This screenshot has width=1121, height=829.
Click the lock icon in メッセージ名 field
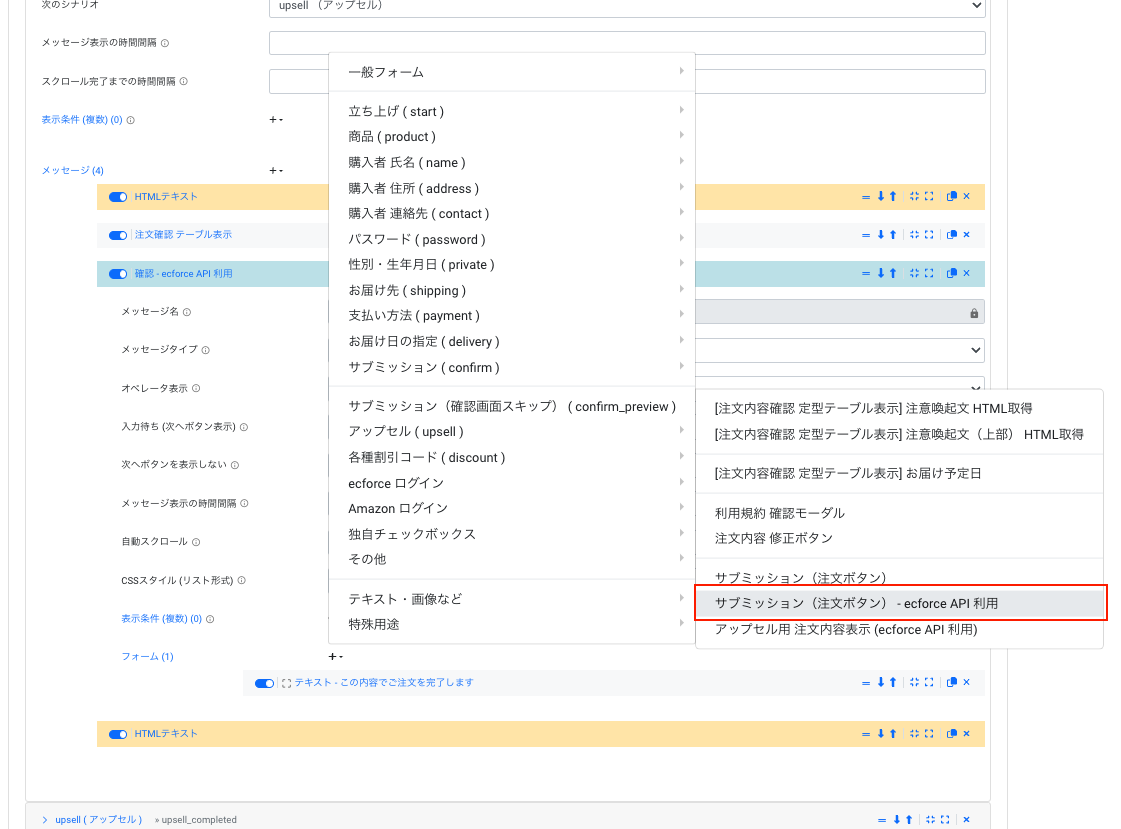(973, 313)
